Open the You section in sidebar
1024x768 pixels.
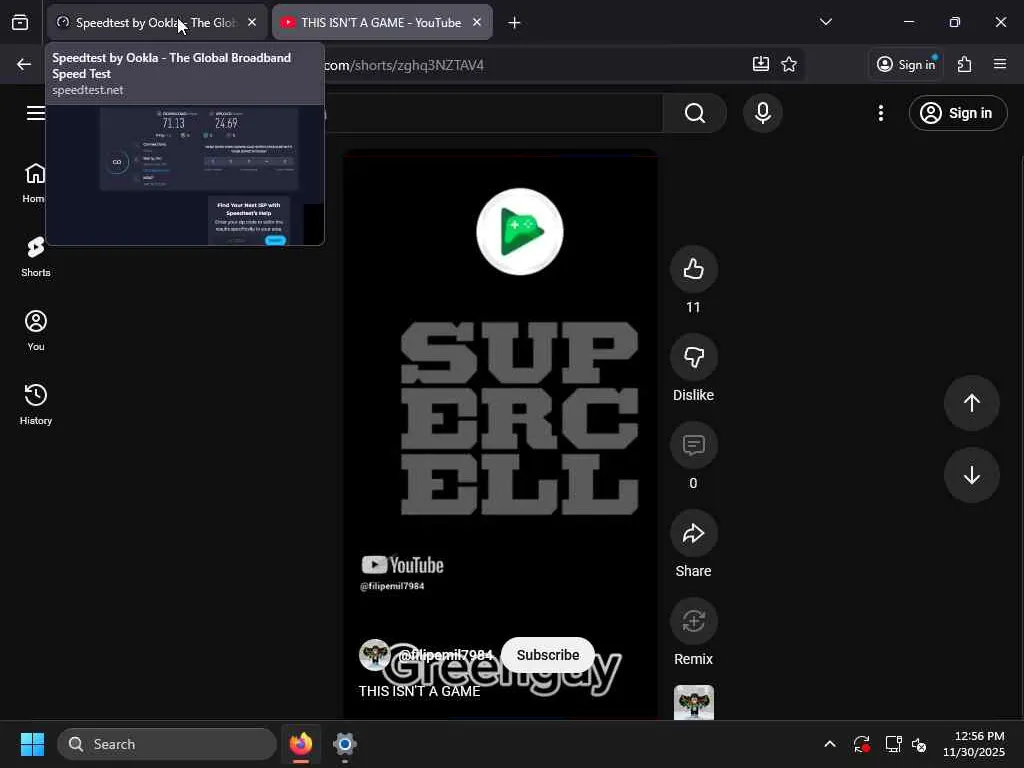pyautogui.click(x=35, y=331)
